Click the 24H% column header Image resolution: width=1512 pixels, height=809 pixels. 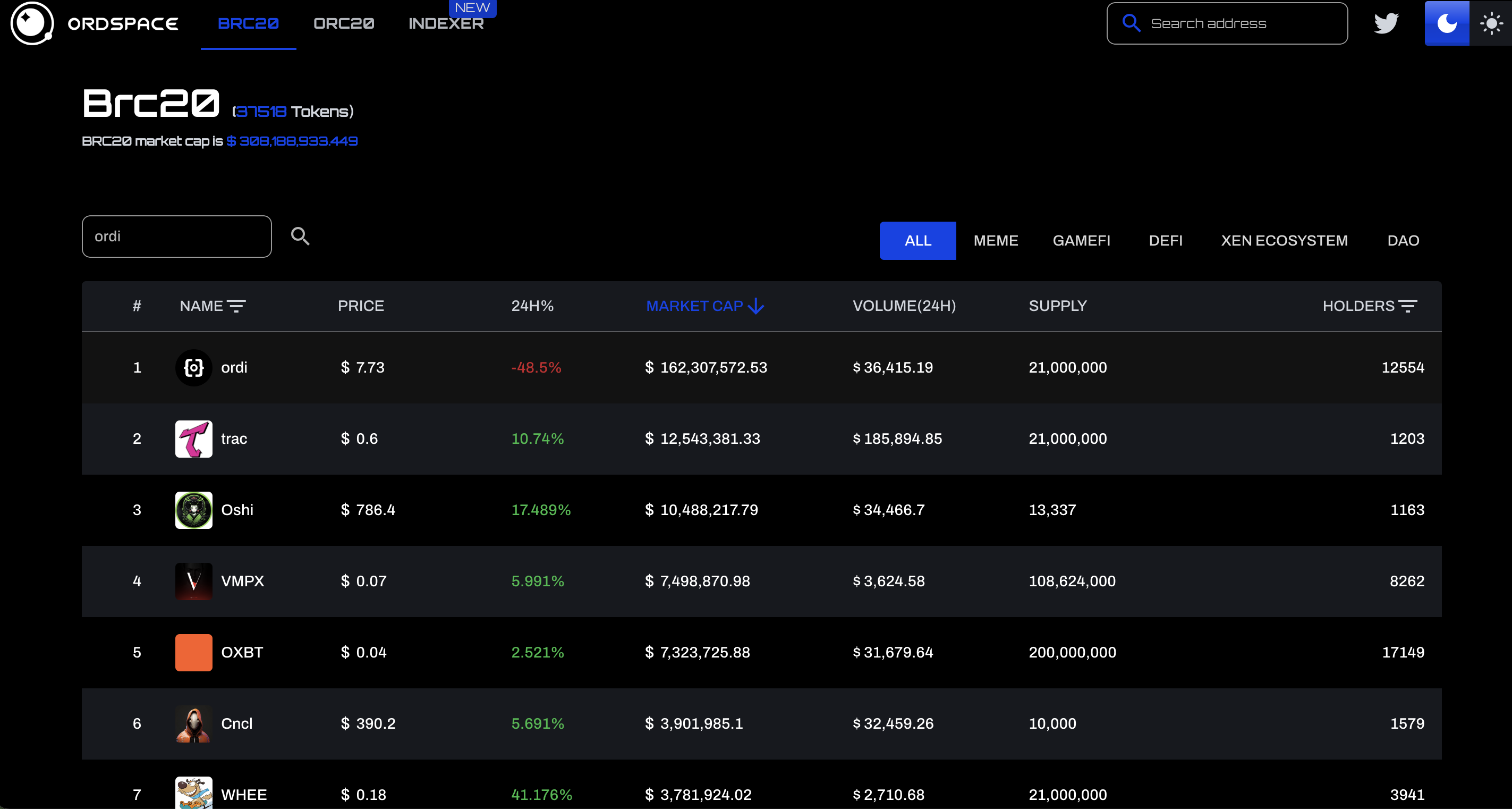point(532,306)
